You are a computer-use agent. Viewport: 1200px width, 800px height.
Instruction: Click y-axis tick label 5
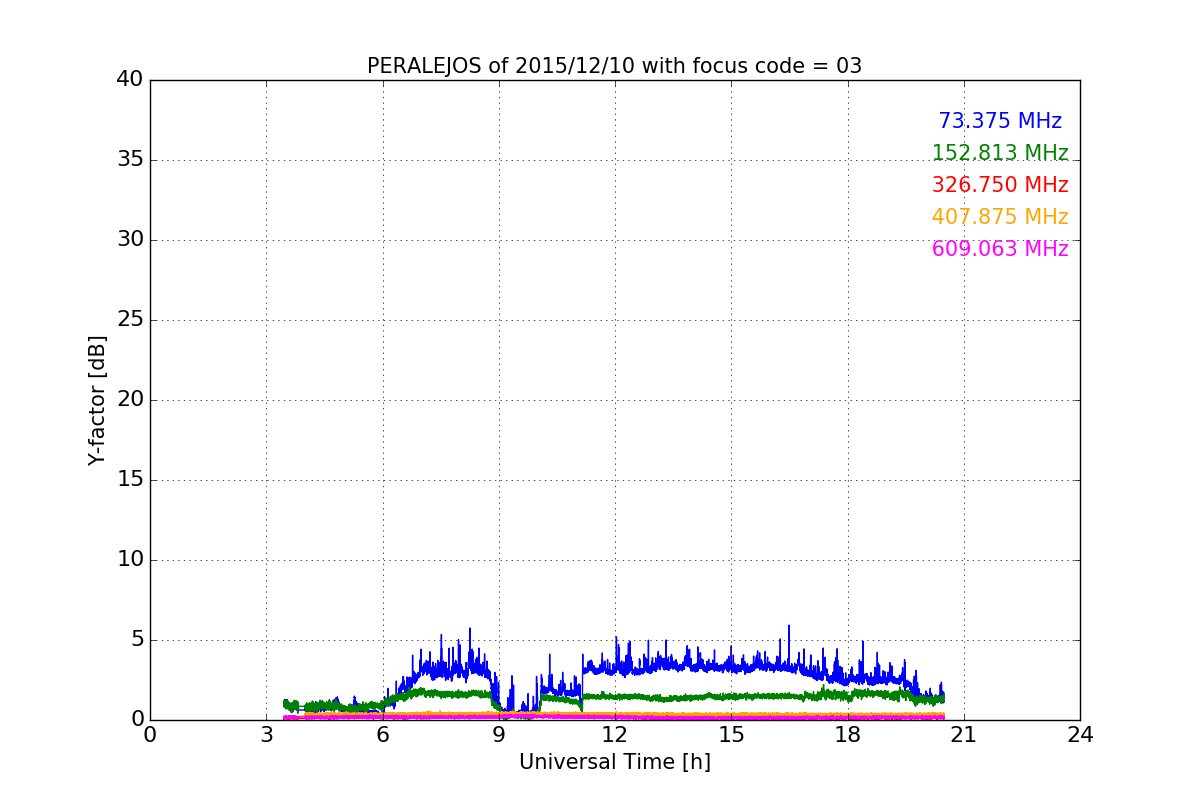click(x=137, y=640)
